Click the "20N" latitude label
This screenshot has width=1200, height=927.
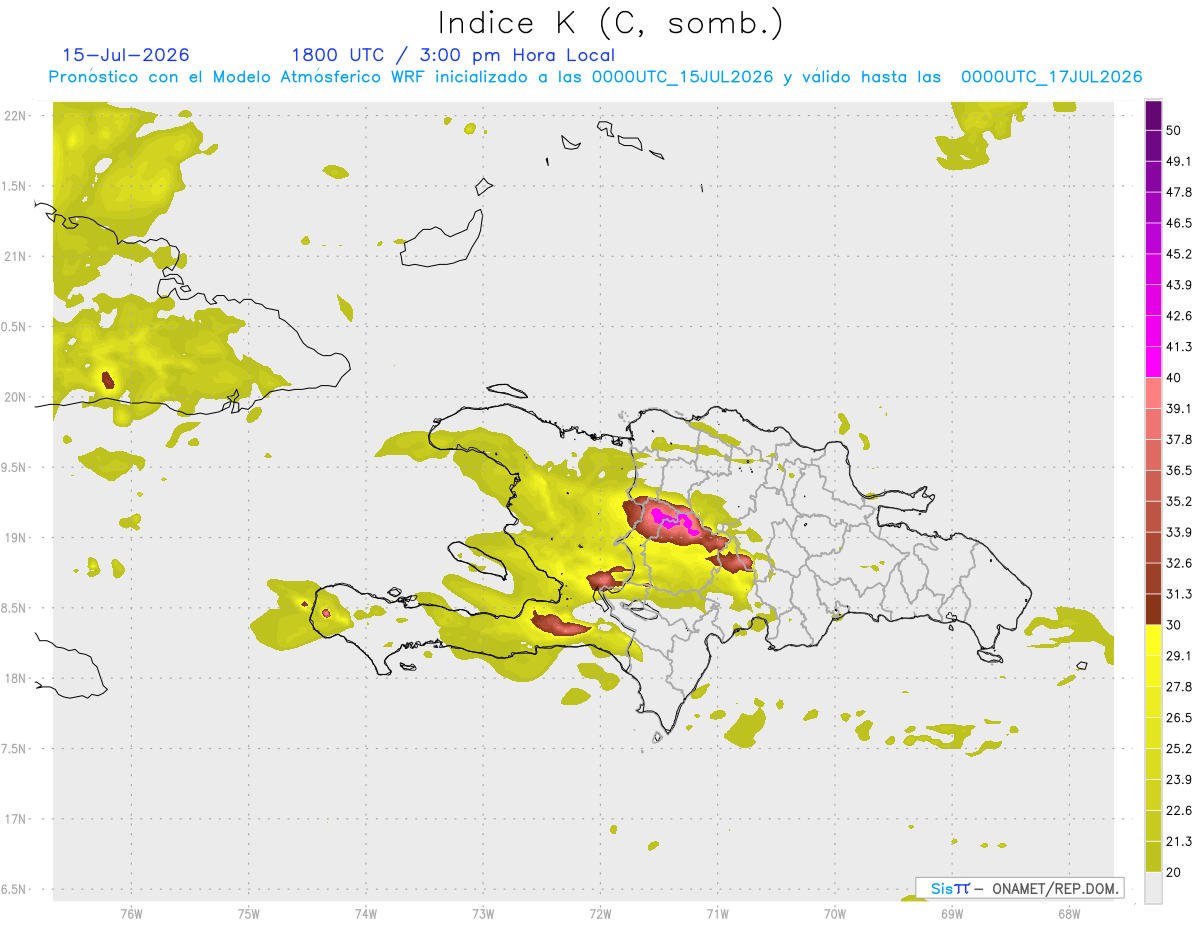click(16, 397)
